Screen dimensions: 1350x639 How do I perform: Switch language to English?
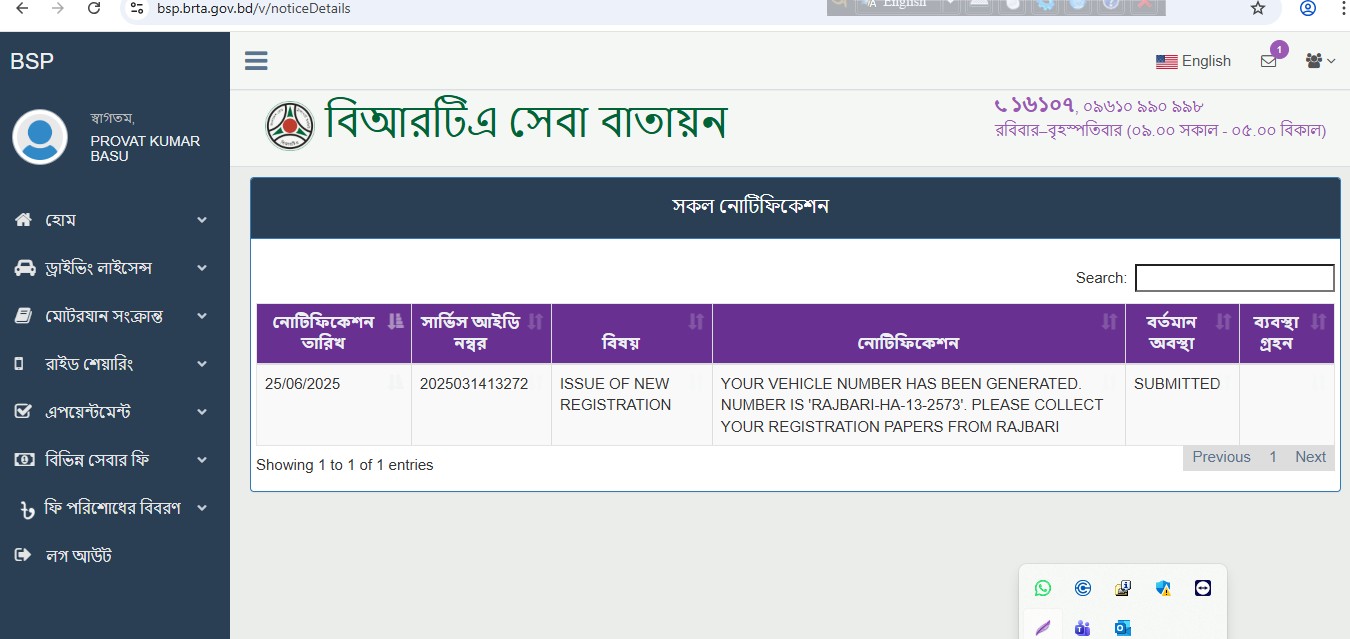click(x=1193, y=61)
